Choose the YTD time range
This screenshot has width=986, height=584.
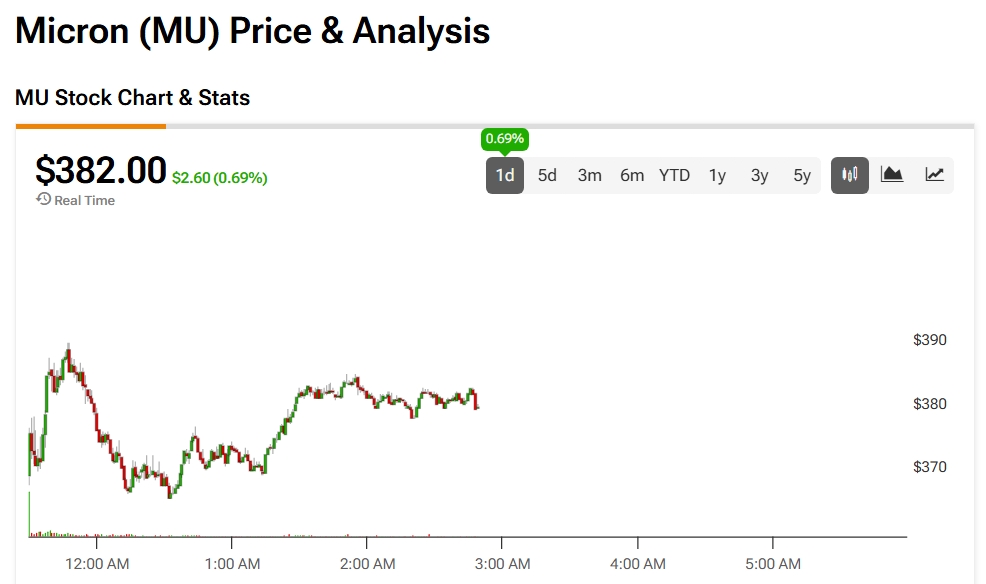tap(674, 175)
